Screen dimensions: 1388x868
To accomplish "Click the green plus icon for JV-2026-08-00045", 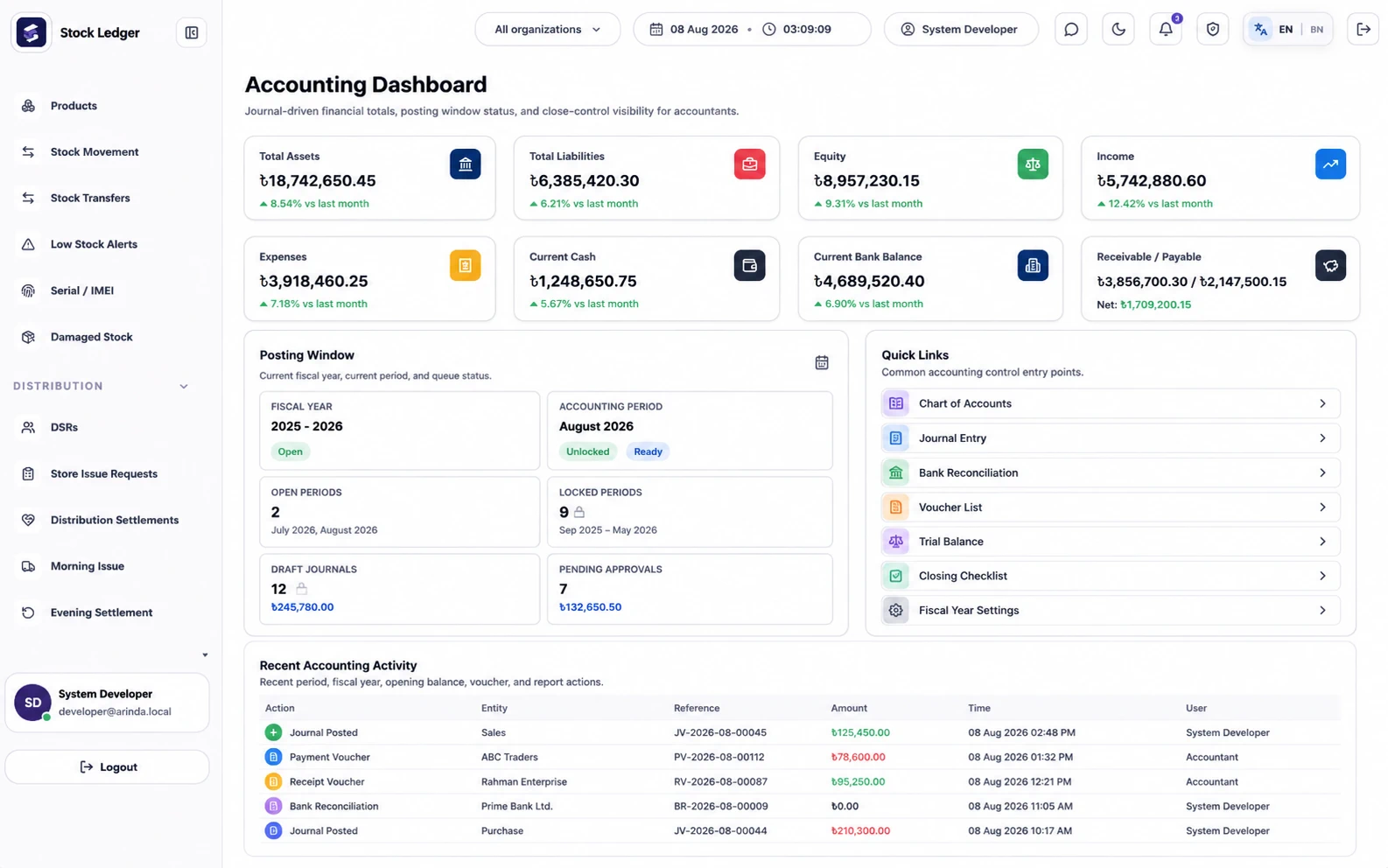I will [x=273, y=732].
